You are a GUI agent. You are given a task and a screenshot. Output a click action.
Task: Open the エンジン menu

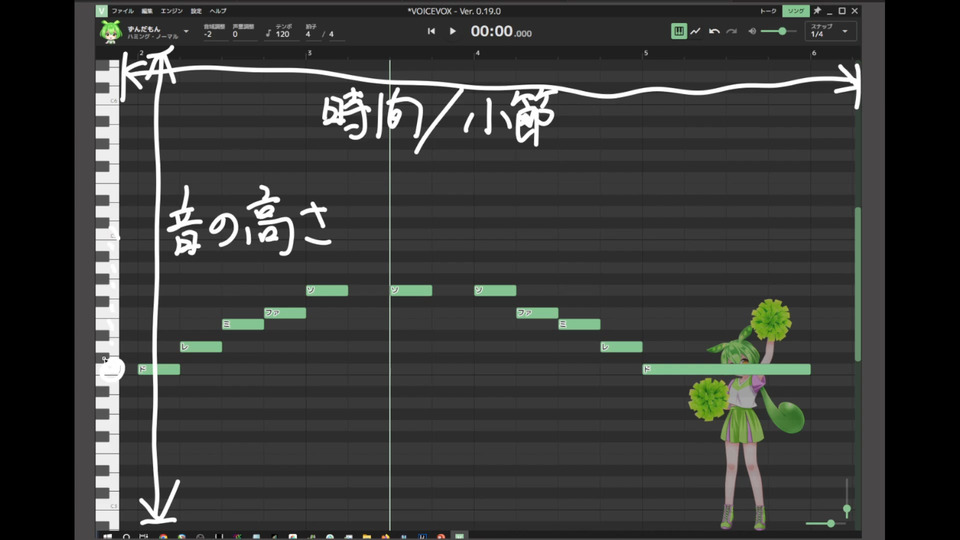click(171, 11)
